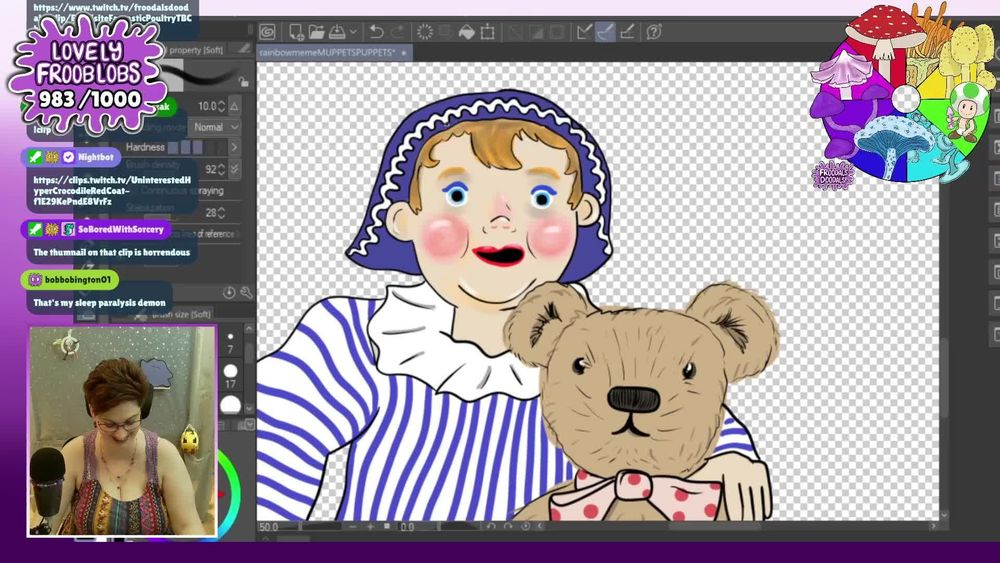Image resolution: width=1000 pixels, height=563 pixels.
Task: Click the Scale/Rotate transform icon
Action: pyautogui.click(x=487, y=32)
